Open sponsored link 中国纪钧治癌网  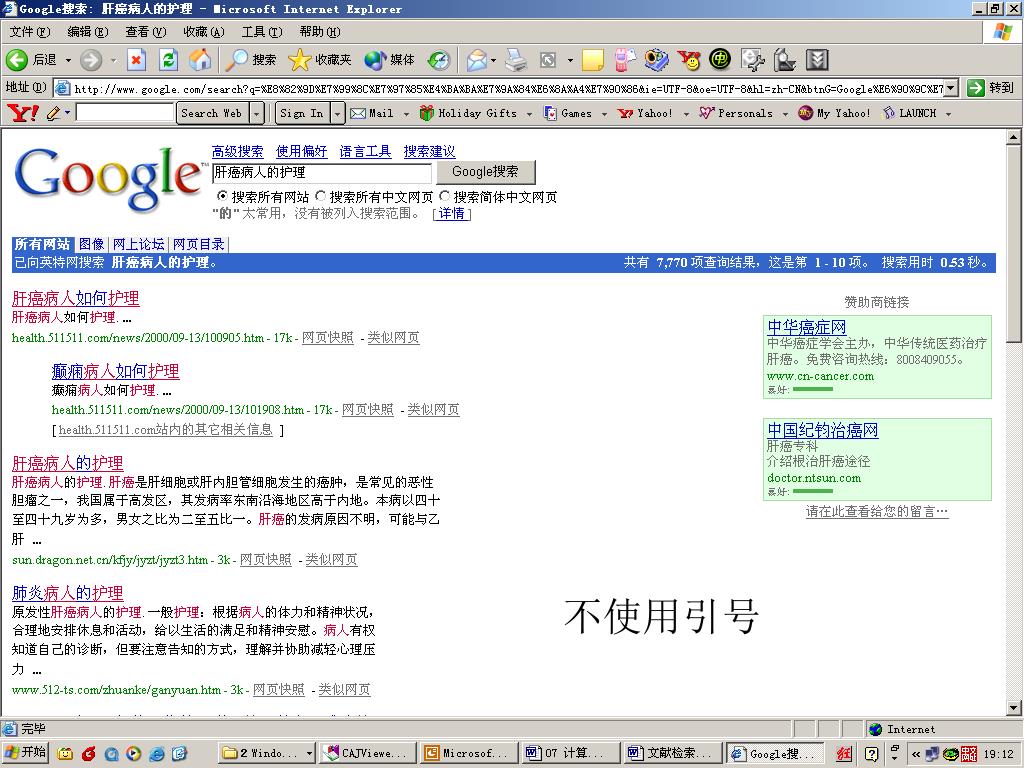pyautogui.click(x=823, y=430)
